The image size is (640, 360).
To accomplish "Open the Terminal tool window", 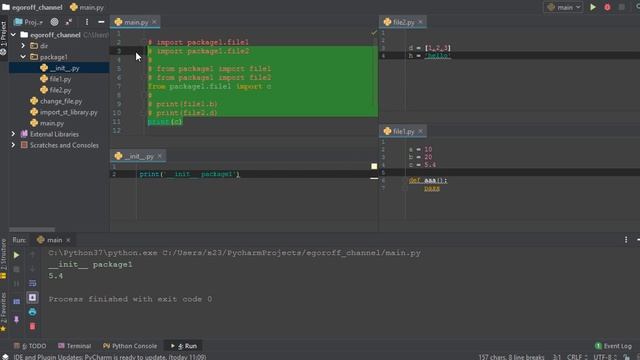I will pyautogui.click(x=74, y=346).
